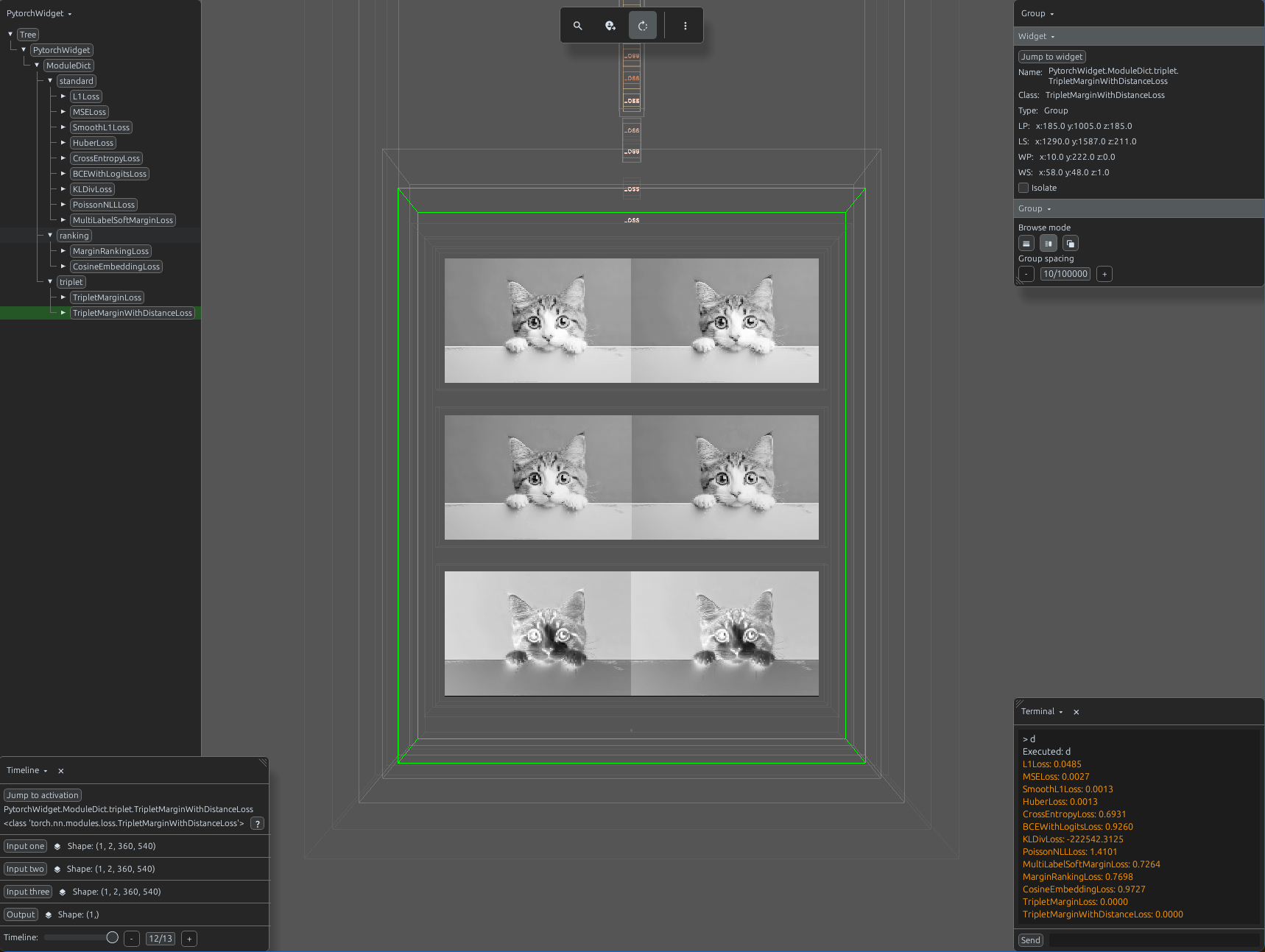Screen dimensions: 1265x952
Task: Click the bottom inverted cat image pair
Action: (x=632, y=633)
